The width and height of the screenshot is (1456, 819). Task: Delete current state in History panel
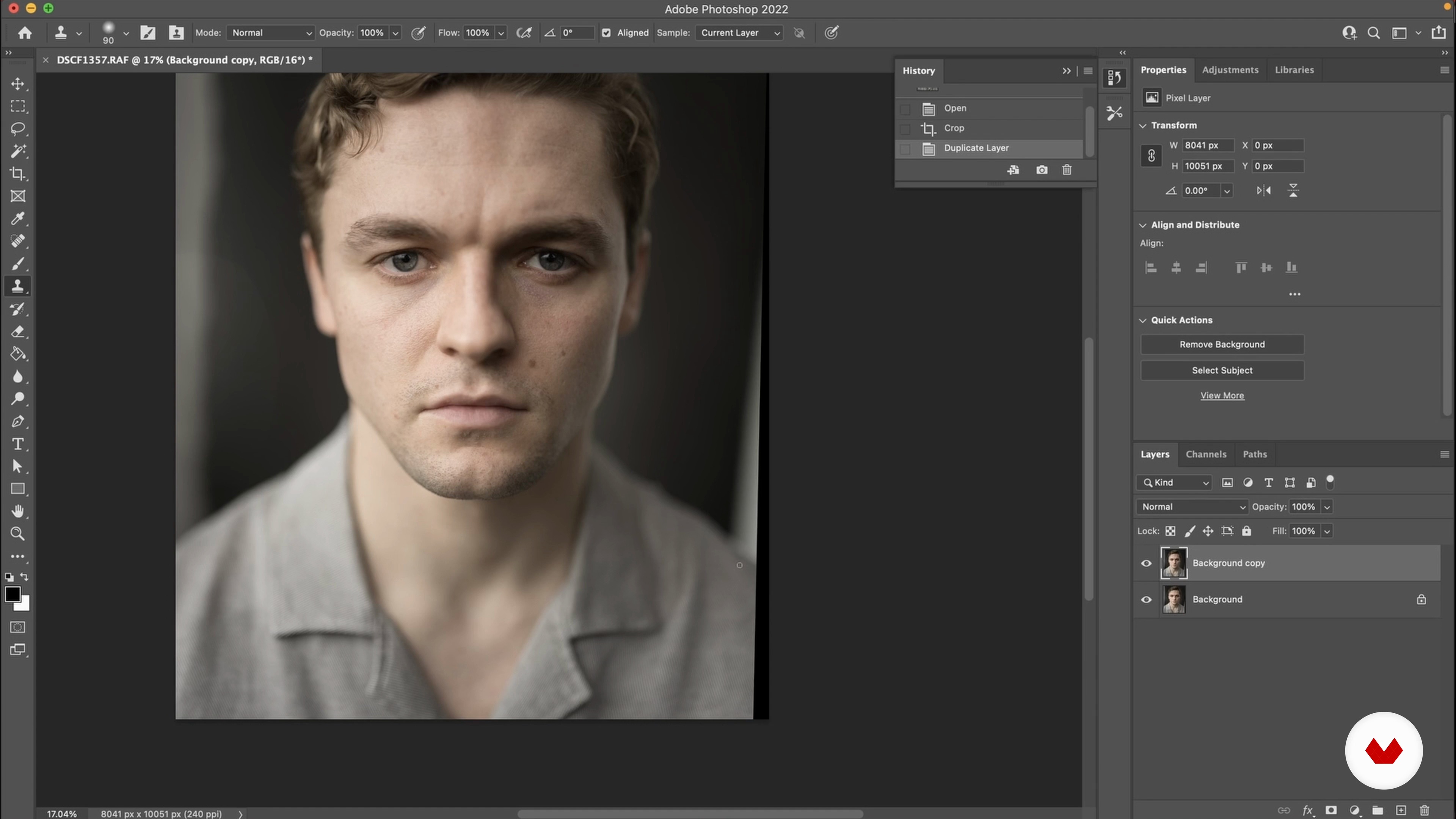[1067, 169]
